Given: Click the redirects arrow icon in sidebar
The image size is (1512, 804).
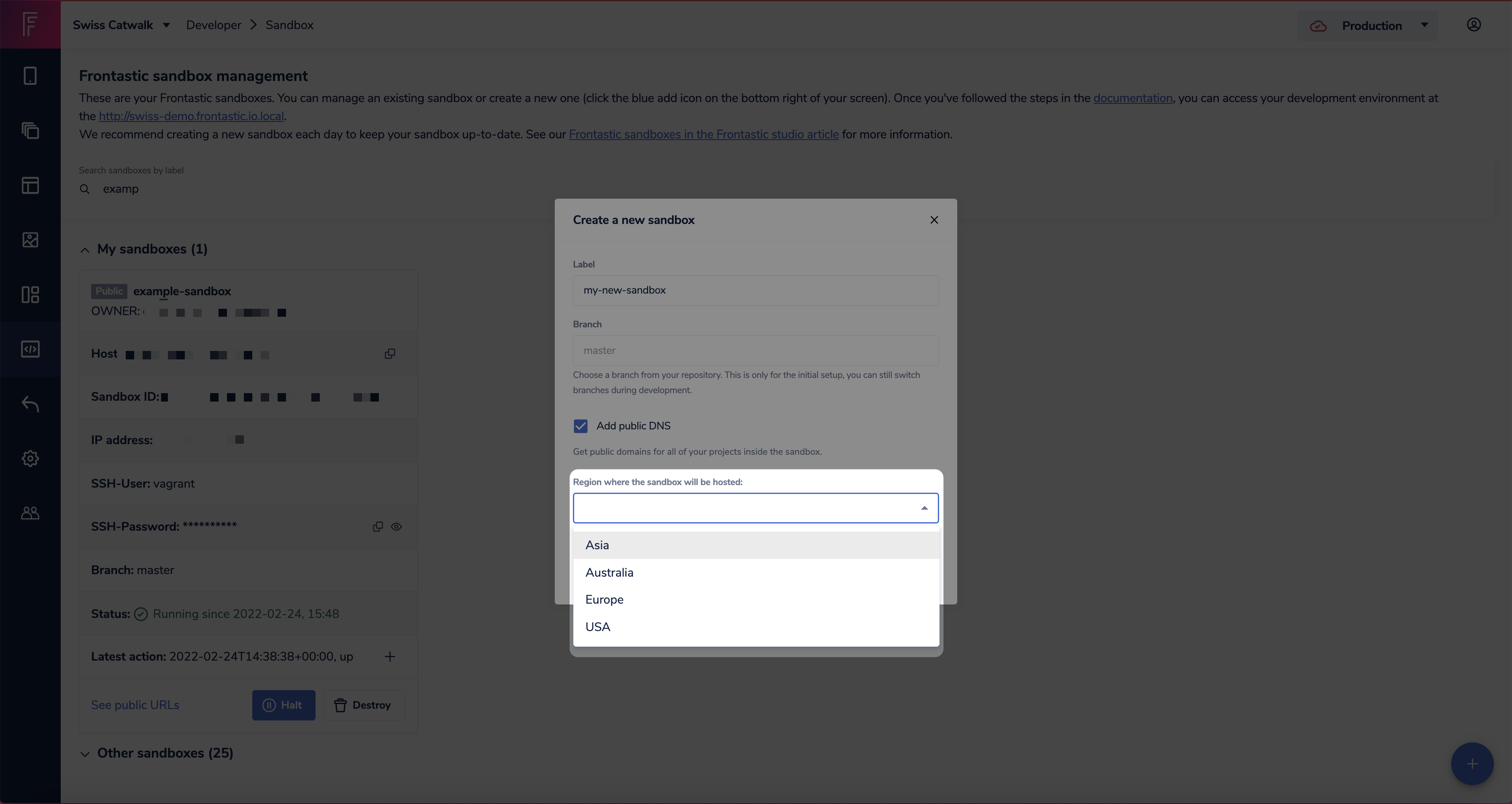Looking at the screenshot, I should (30, 404).
